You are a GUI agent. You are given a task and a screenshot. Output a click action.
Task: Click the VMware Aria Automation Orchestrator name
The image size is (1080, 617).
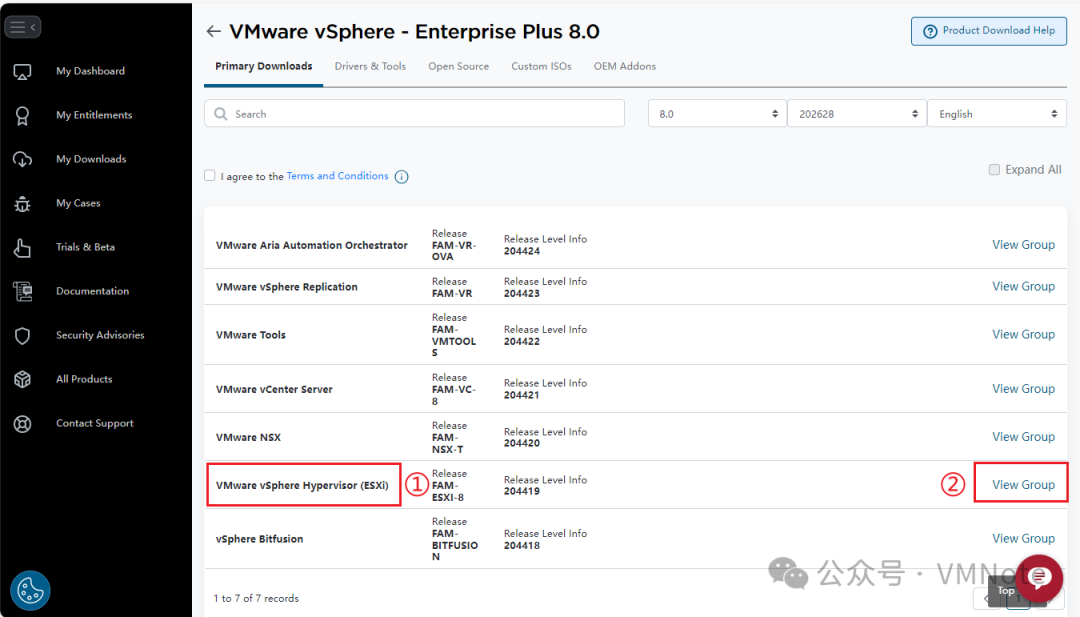point(311,245)
